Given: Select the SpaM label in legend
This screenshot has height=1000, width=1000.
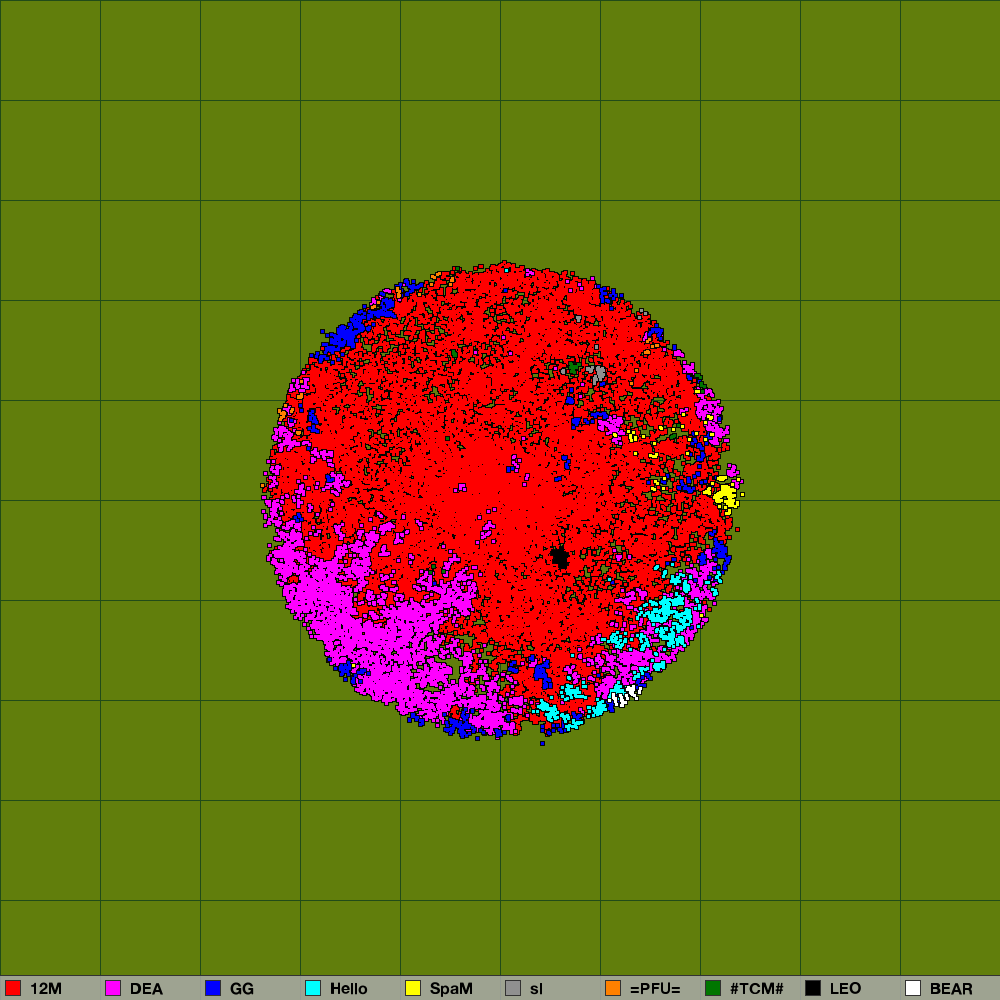Looking at the screenshot, I should coord(451,989).
